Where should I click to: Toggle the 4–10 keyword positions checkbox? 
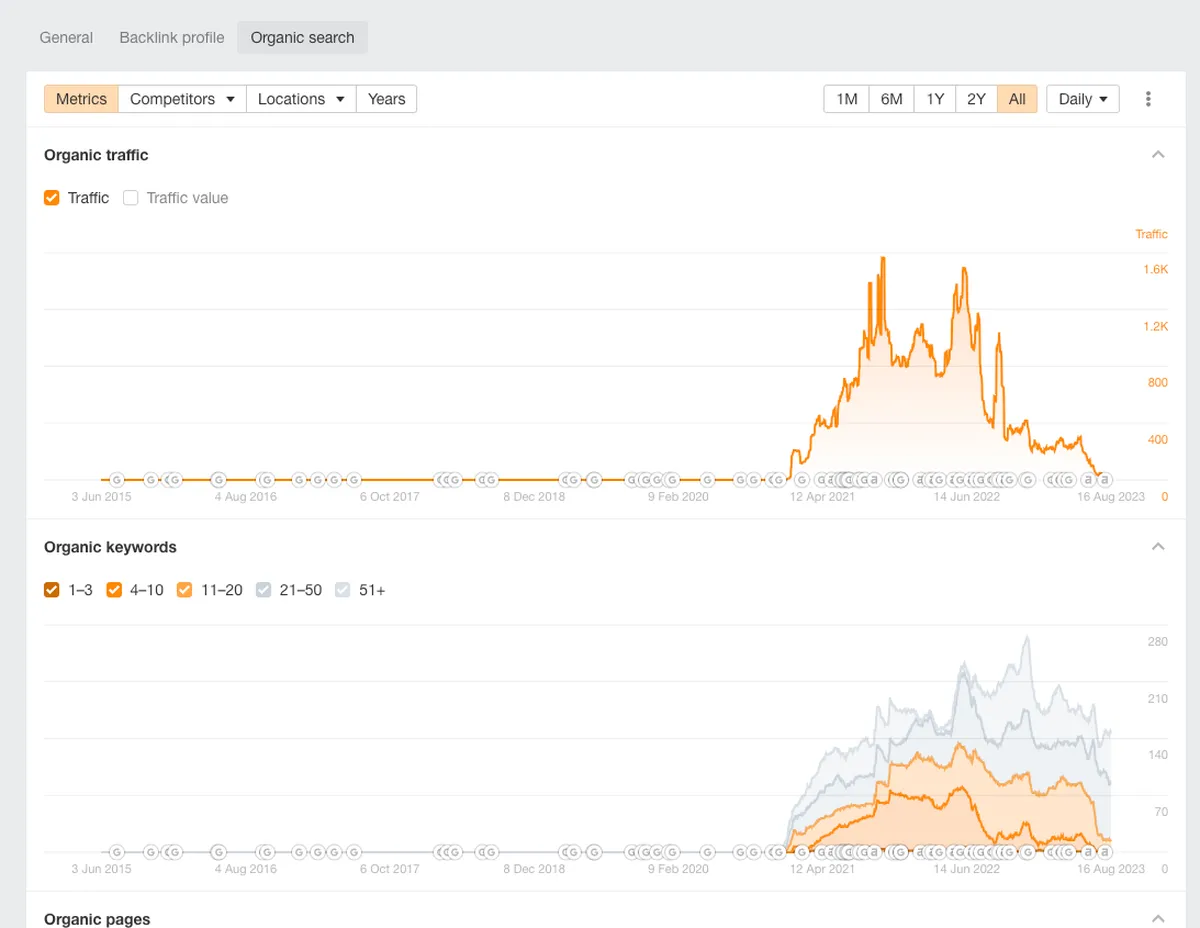point(114,590)
